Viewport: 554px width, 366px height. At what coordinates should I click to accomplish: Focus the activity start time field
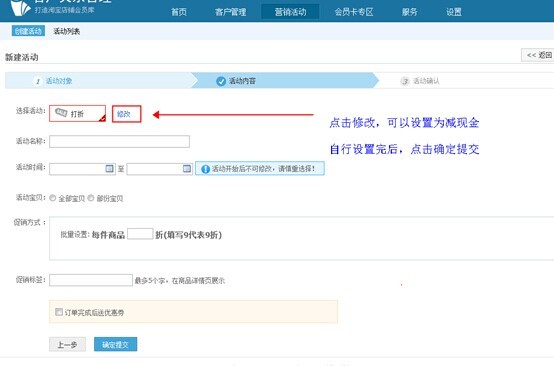pyautogui.click(x=82, y=169)
